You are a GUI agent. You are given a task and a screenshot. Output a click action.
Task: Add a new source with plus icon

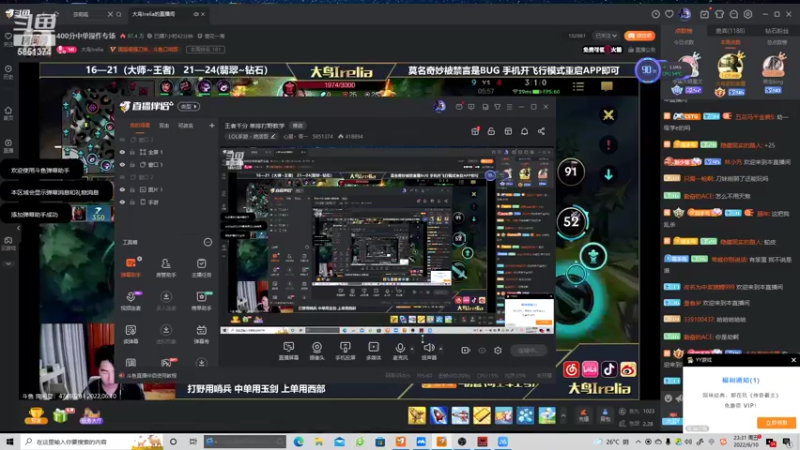point(212,126)
